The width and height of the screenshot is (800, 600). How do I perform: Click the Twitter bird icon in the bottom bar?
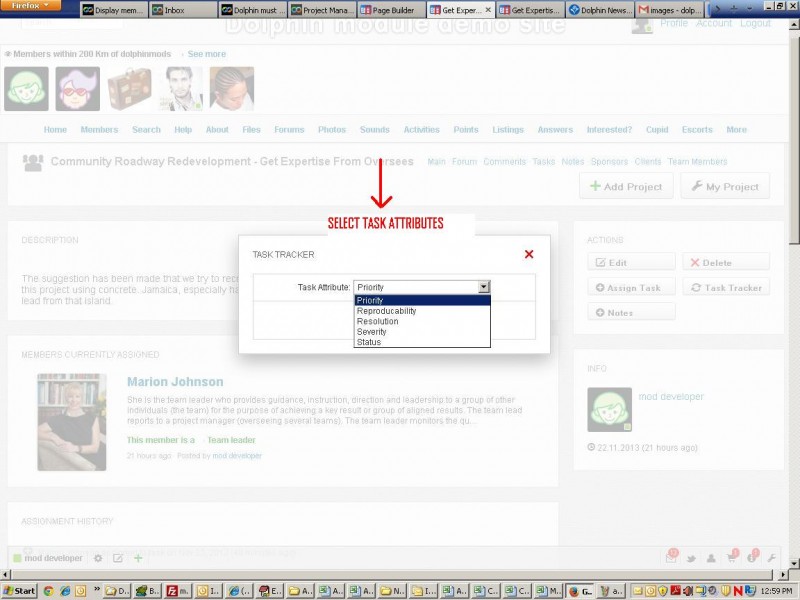point(691,559)
